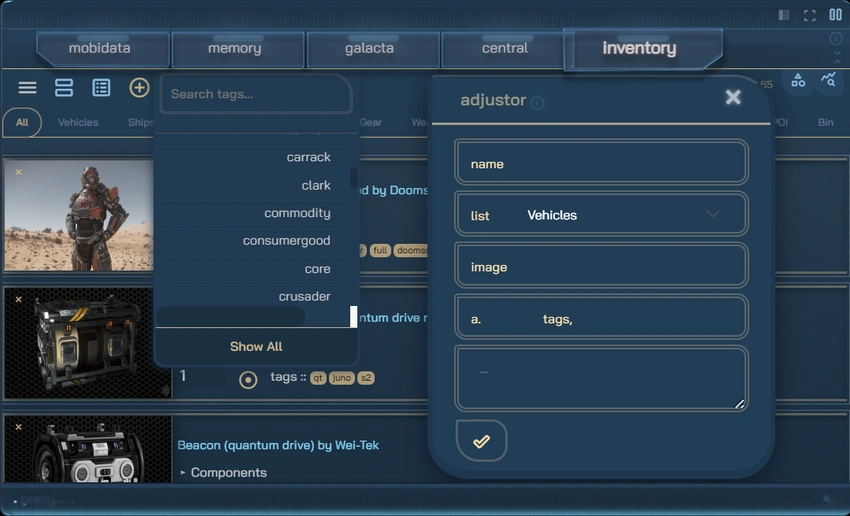Click the tag list scrollbar thumb
Viewport: 850px width, 516px height.
(353, 177)
